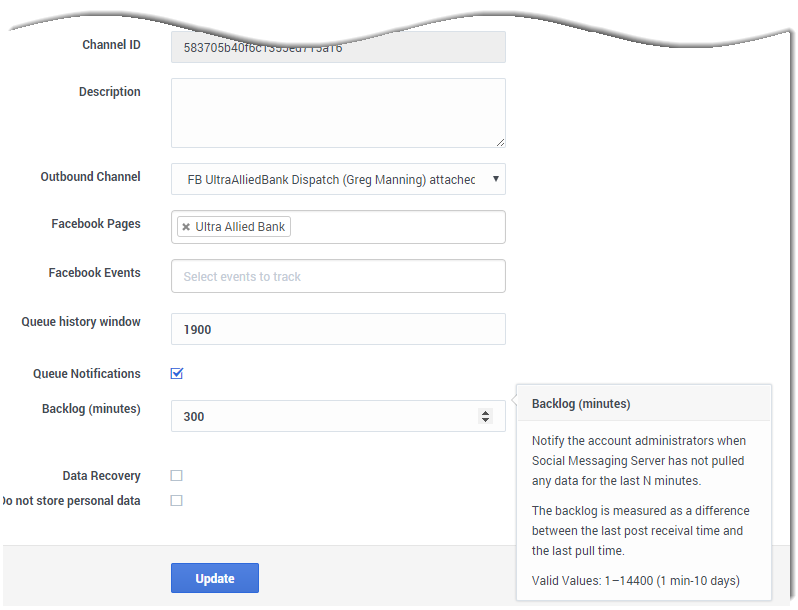Decrease Backlog minutes with down arrow
Viewport: 798px width, 610px height.
(x=486, y=420)
